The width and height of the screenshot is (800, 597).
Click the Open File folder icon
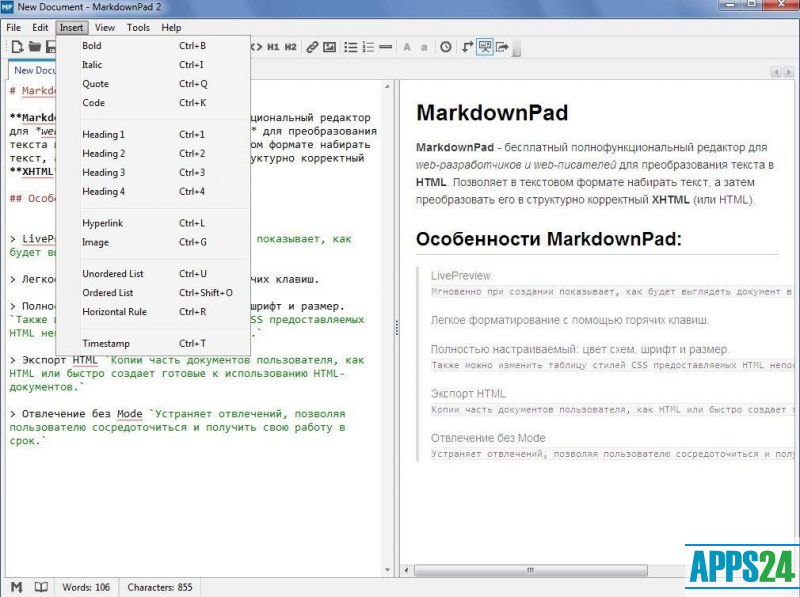coord(34,47)
